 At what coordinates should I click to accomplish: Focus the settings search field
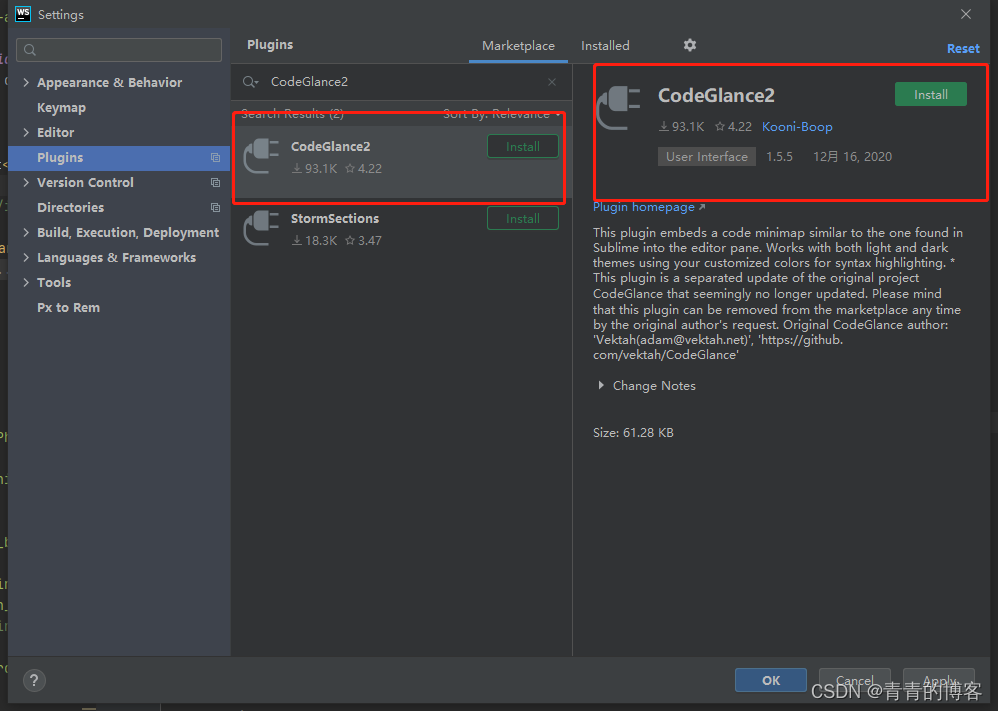point(119,50)
